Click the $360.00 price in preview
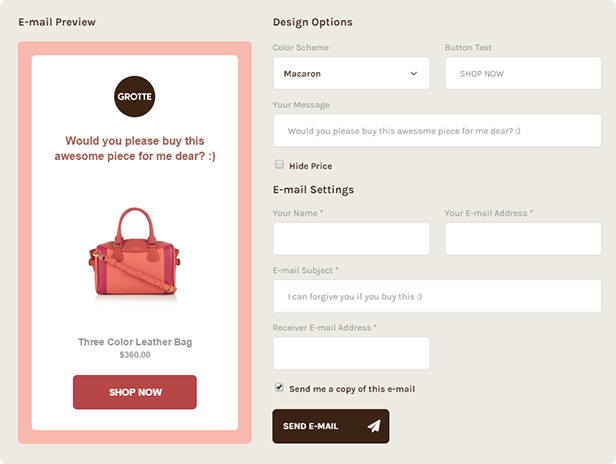The height and width of the screenshot is (464, 616). point(135,355)
